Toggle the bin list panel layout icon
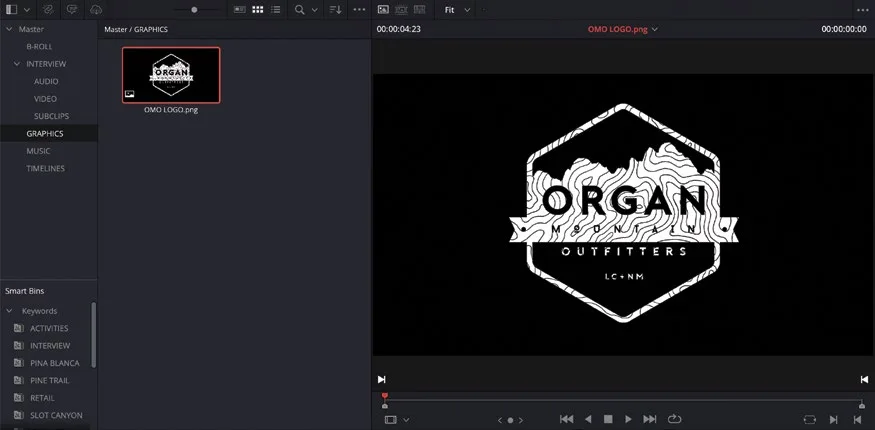The image size is (875, 430). tap(11, 9)
